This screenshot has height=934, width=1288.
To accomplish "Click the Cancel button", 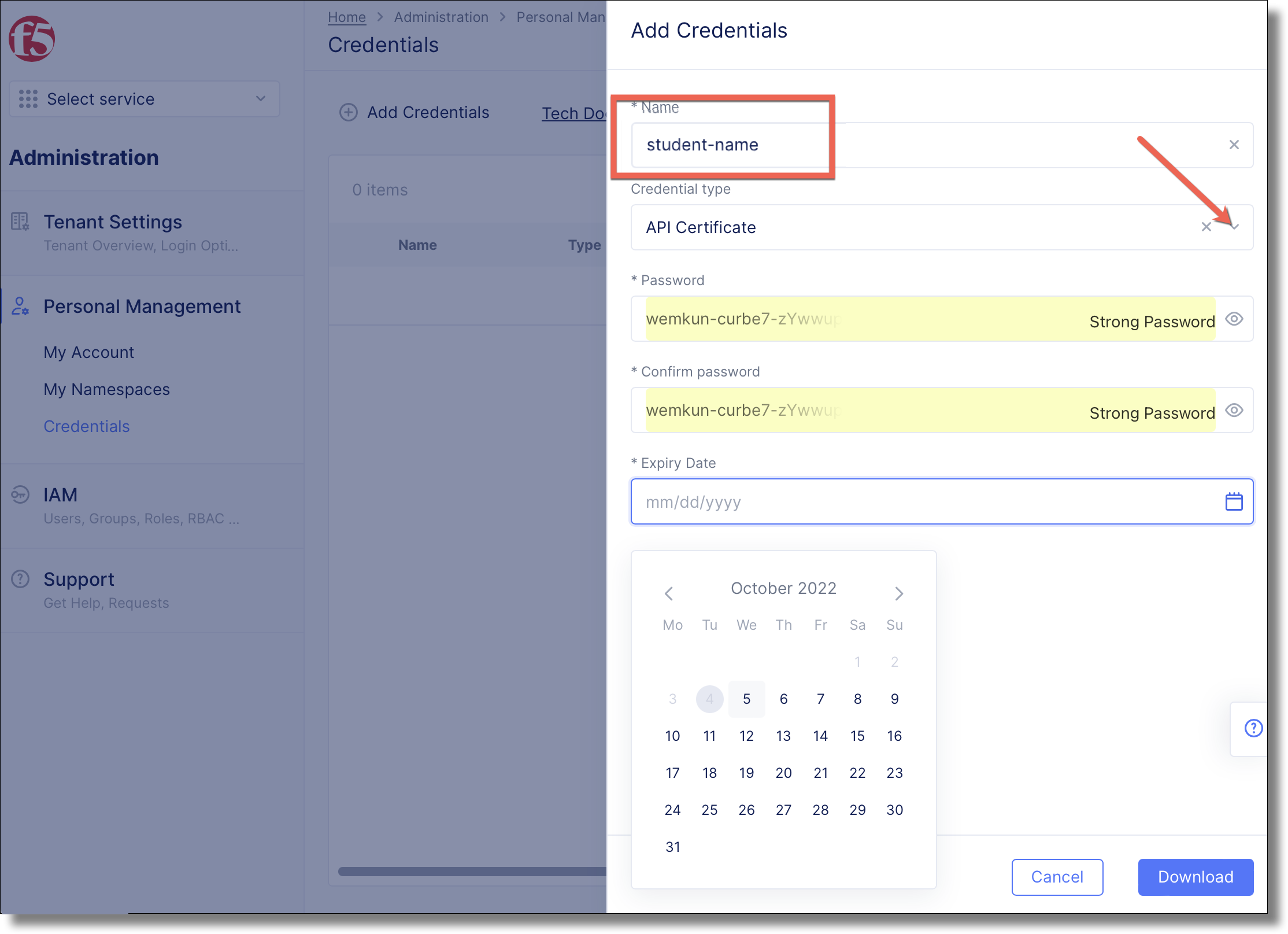I will tap(1057, 877).
